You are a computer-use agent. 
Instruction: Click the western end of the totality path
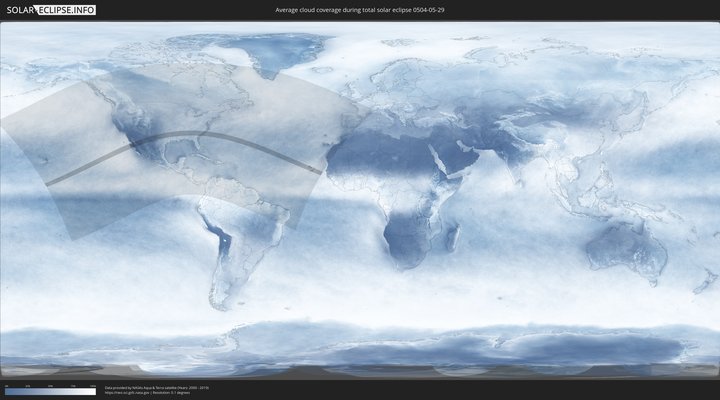click(50, 183)
